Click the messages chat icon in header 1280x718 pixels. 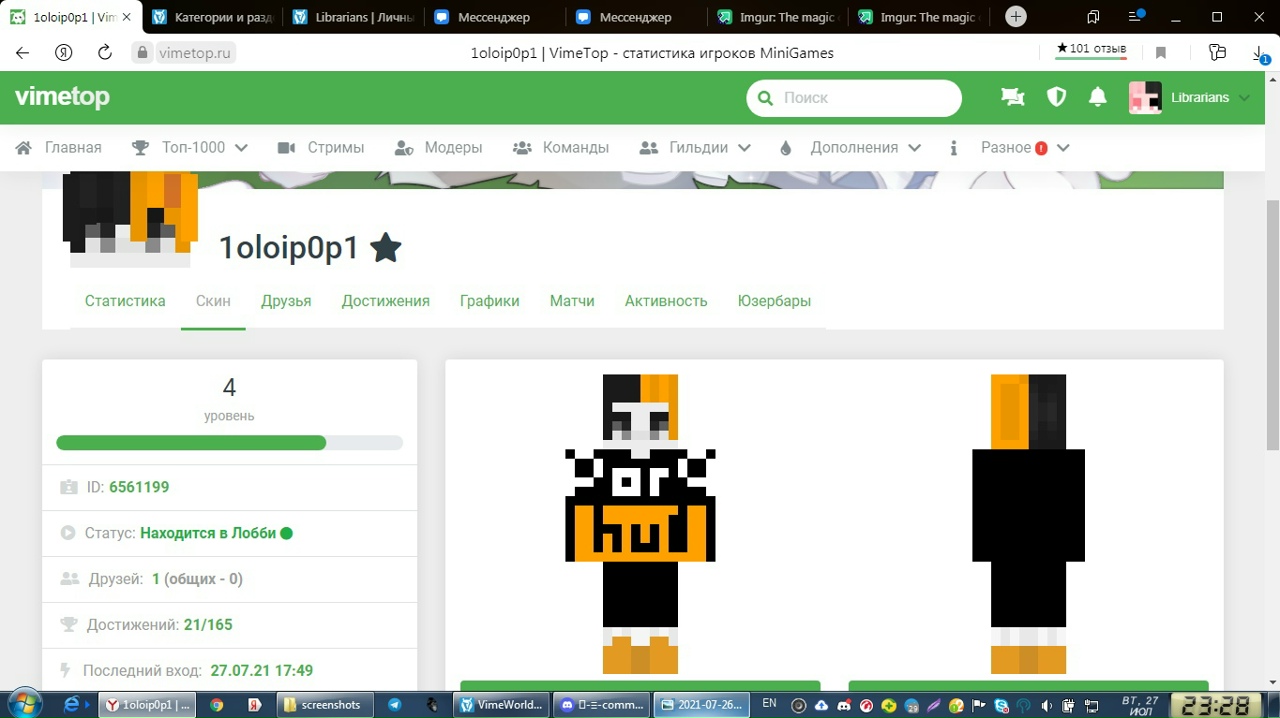(x=1012, y=97)
